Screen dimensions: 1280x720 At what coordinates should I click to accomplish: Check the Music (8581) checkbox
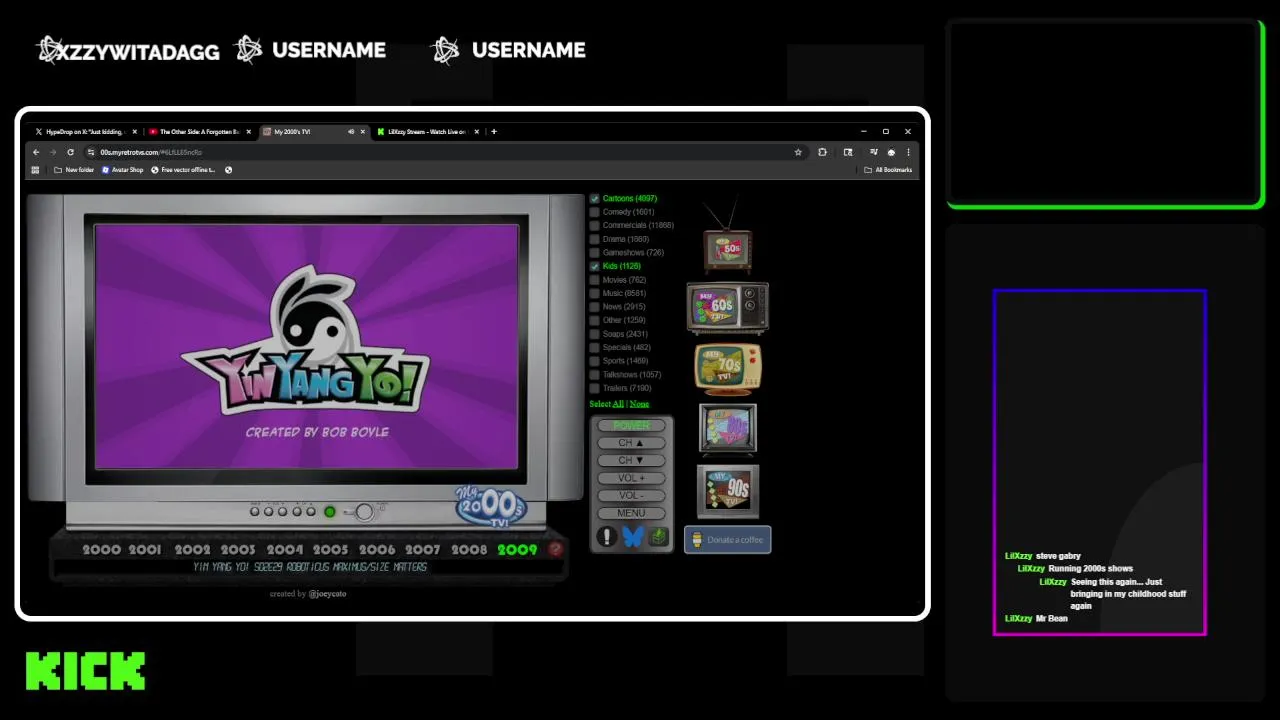(594, 293)
